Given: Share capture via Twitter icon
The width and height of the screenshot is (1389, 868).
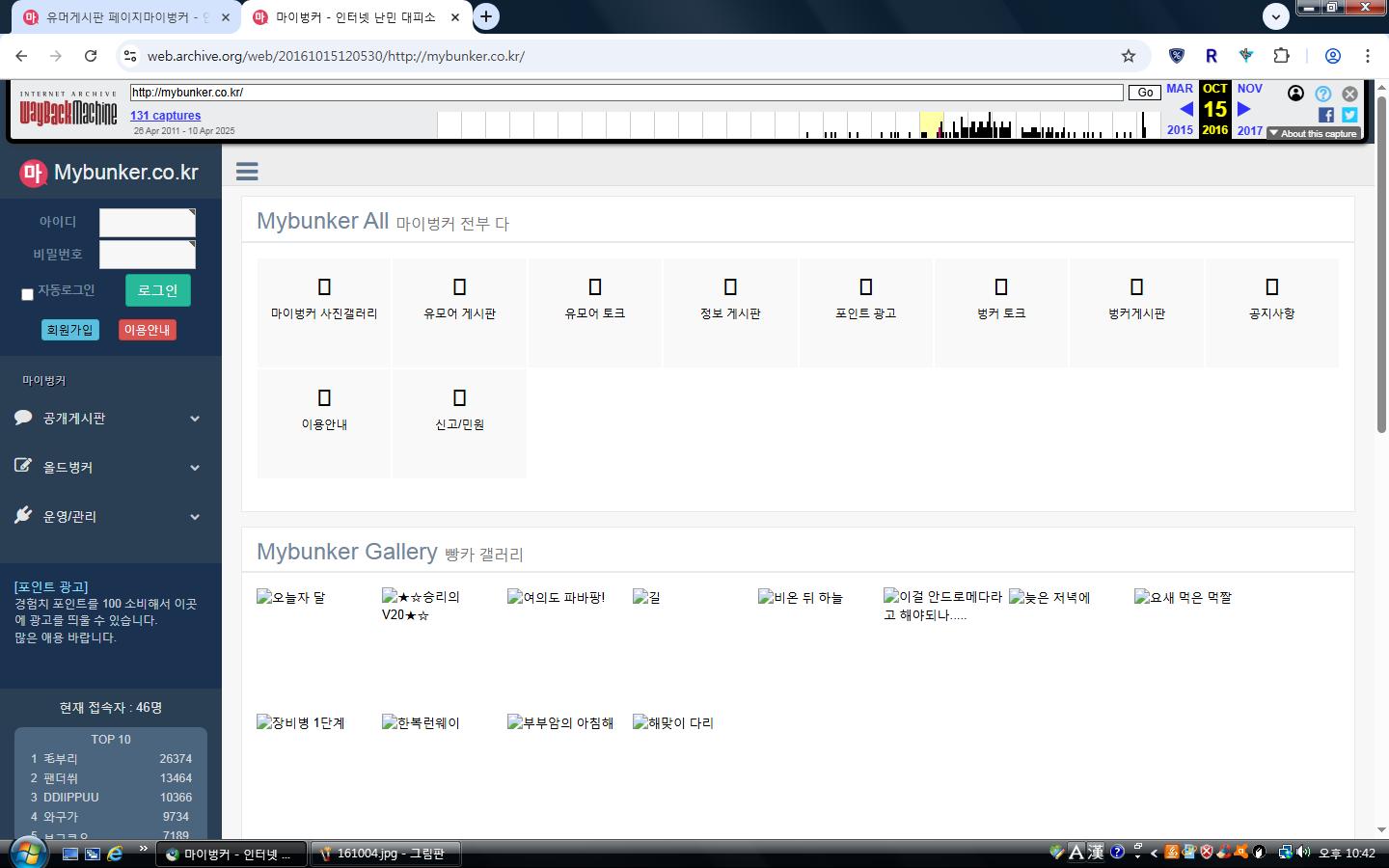Looking at the screenshot, I should pos(1349,115).
